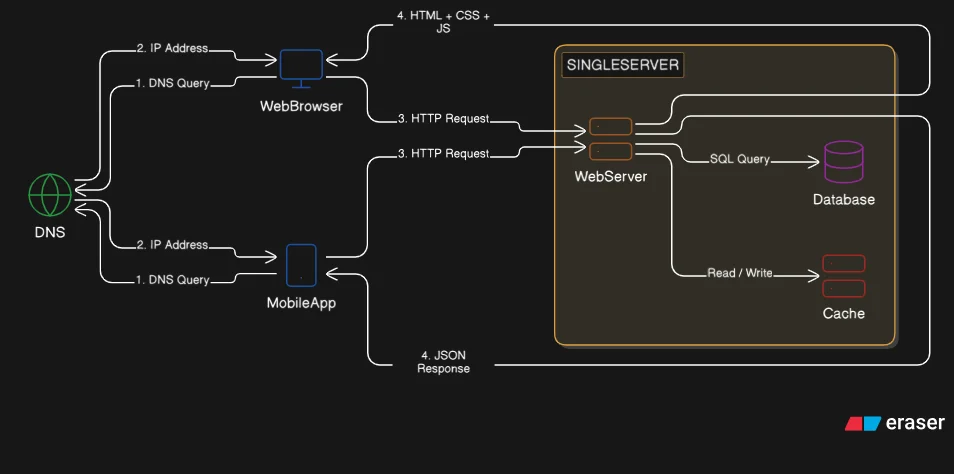Click the orange WebServer rack icon
The width and height of the screenshot is (954, 474).
click(x=610, y=139)
